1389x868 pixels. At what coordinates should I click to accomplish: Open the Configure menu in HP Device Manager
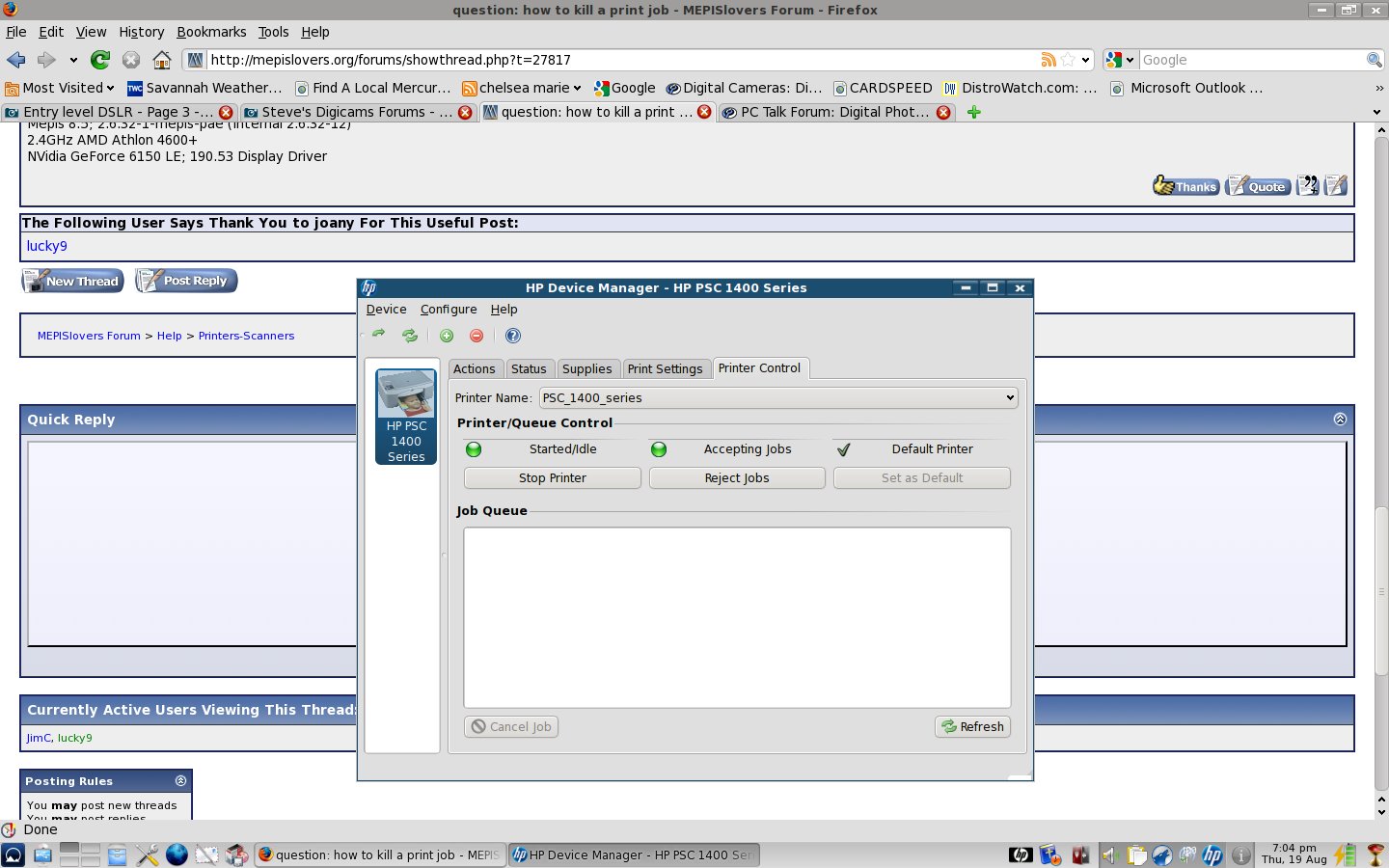449,309
